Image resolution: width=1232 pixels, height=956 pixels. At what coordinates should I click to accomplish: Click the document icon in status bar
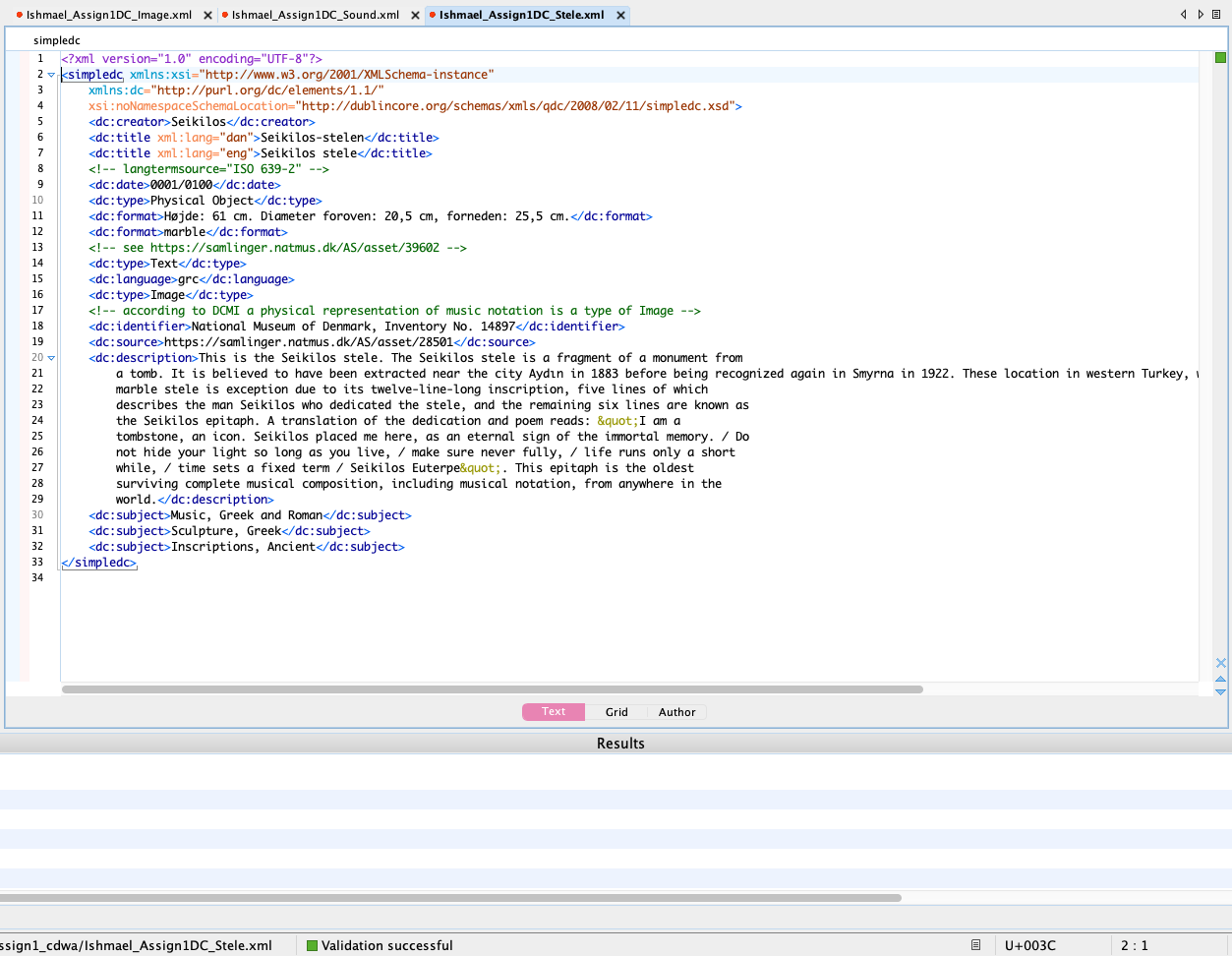(x=975, y=945)
